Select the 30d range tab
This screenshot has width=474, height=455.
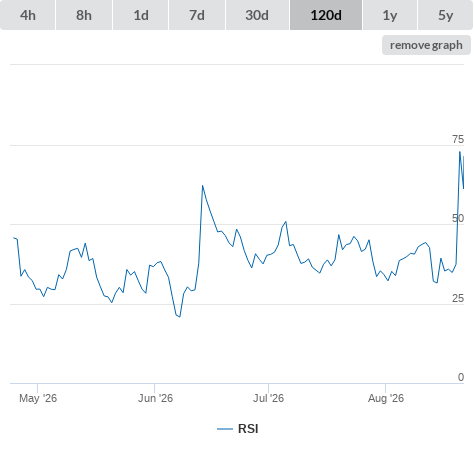257,15
